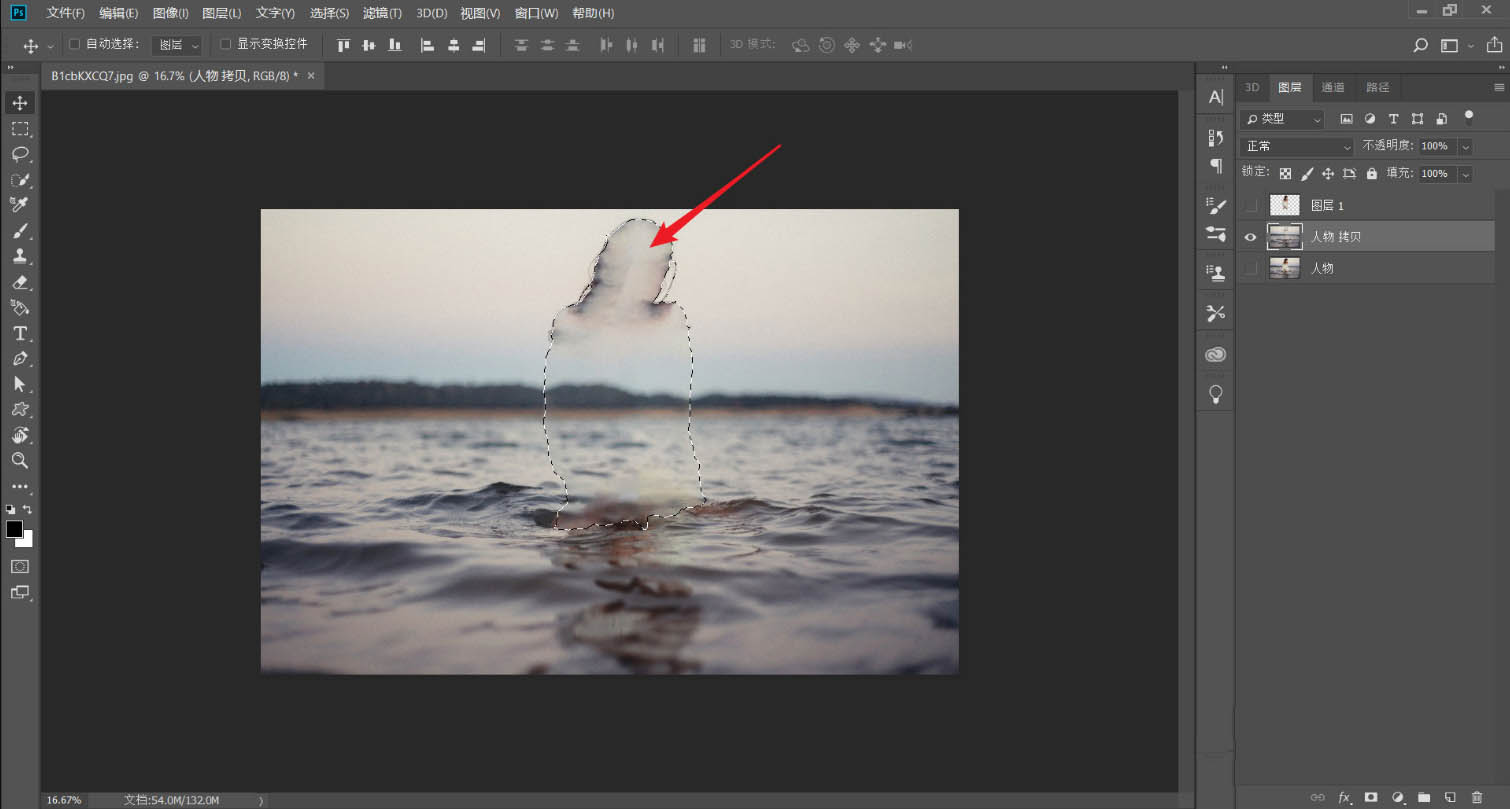The width and height of the screenshot is (1510, 809).
Task: Add a layer style with fx button
Action: coord(1345,797)
